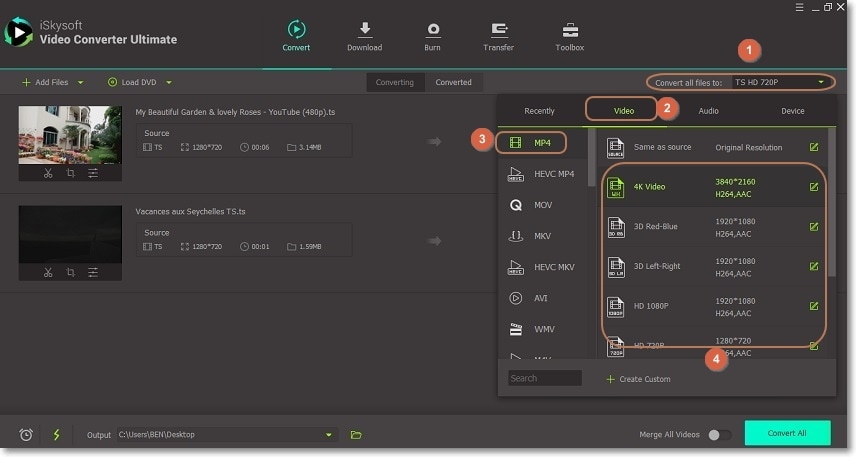Click the high speed conversion lightning icon
This screenshot has height=457, width=856.
(x=56, y=435)
